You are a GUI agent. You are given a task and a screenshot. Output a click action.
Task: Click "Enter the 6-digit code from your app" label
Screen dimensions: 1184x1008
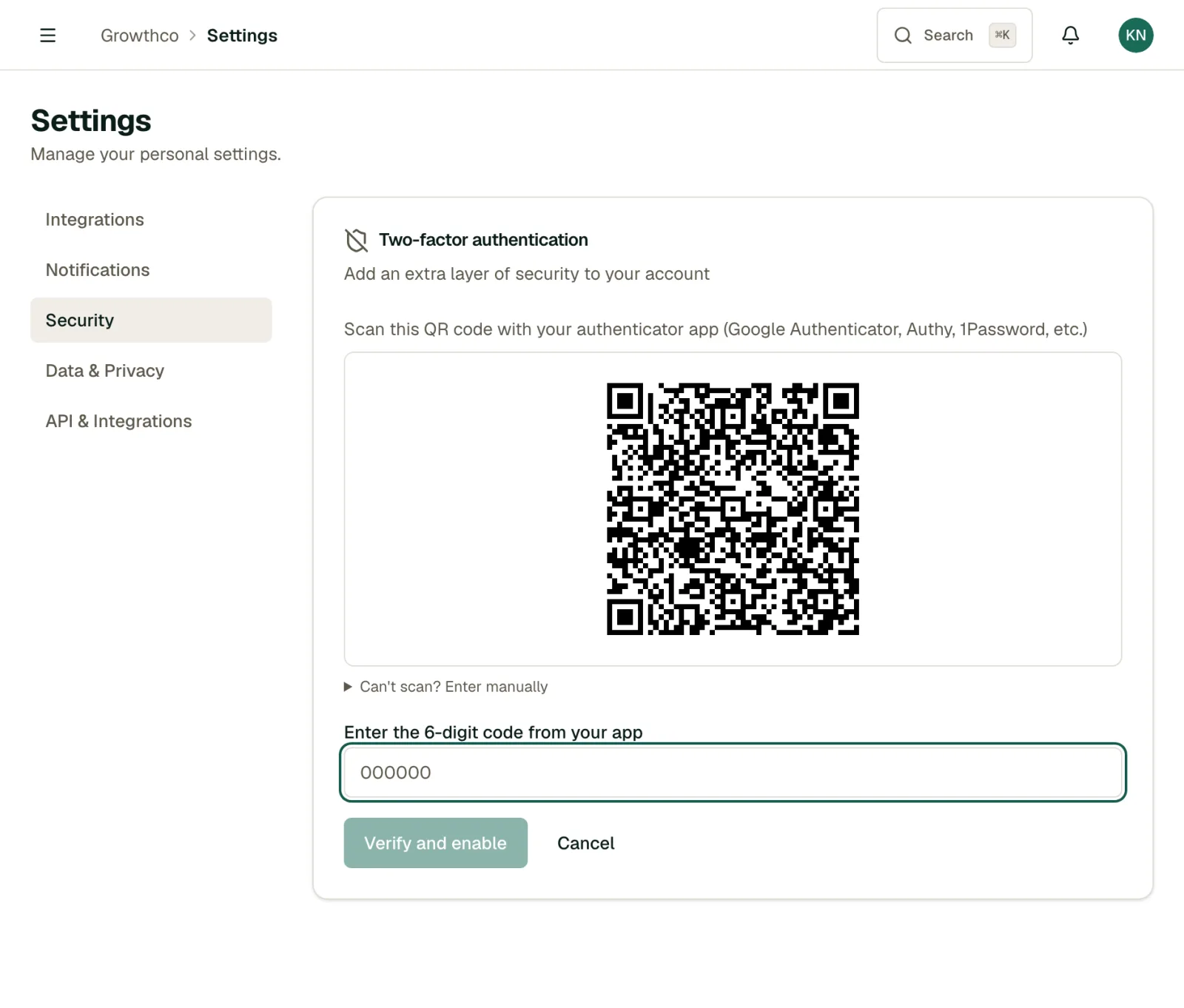[x=493, y=732]
